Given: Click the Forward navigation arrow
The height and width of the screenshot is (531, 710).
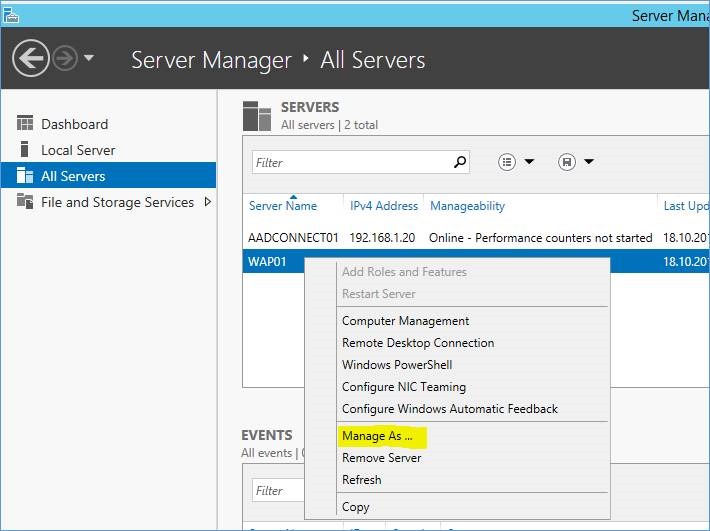Looking at the screenshot, I should pos(65,58).
